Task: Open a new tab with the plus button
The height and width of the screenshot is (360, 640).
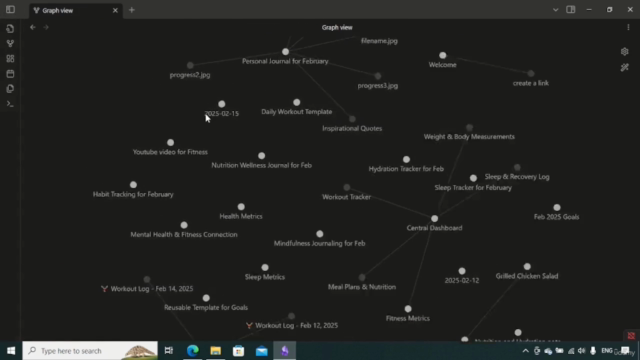Action: (x=131, y=10)
